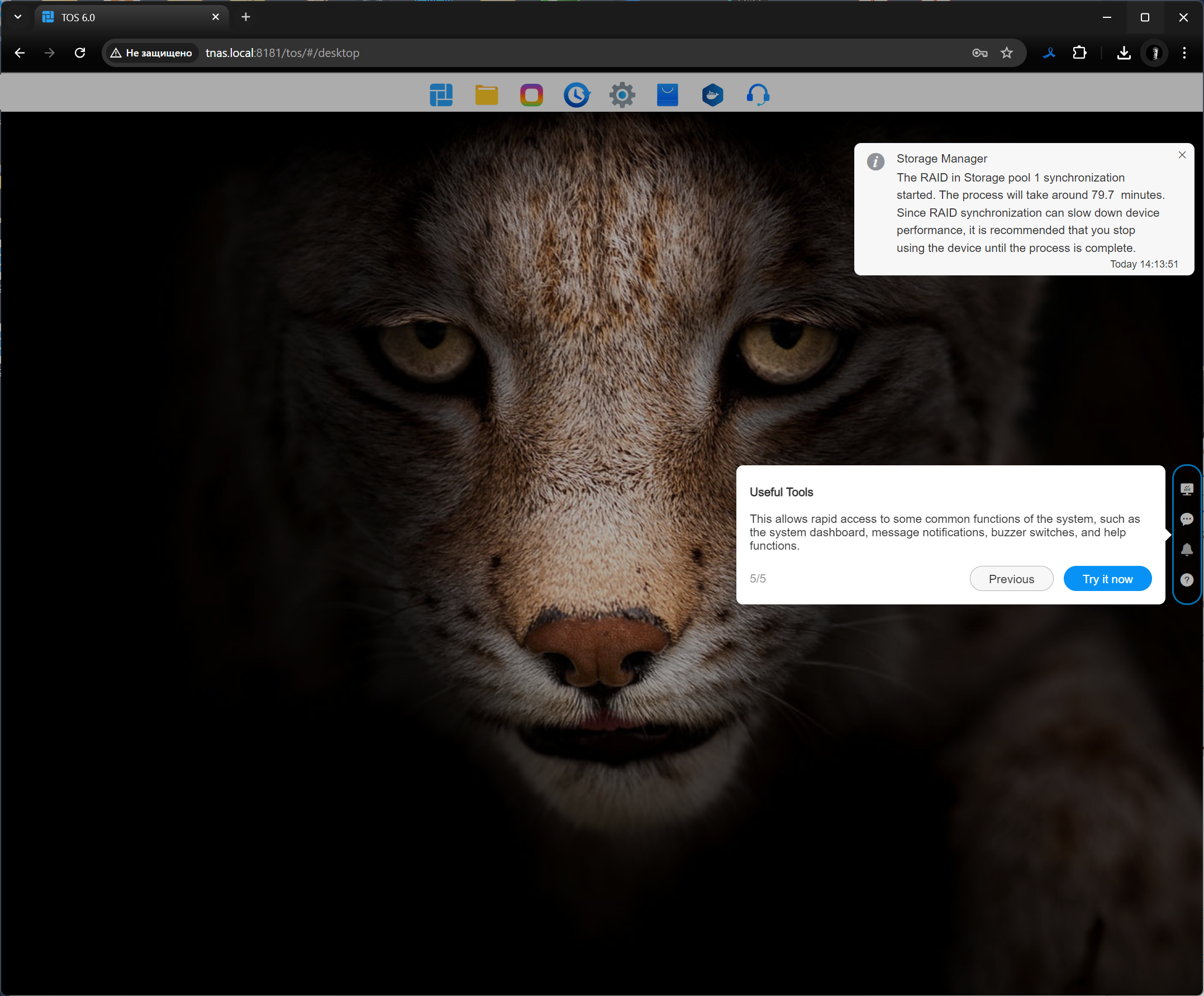The image size is (1204, 996).
Task: Open App Center shopping bag icon
Action: click(667, 95)
